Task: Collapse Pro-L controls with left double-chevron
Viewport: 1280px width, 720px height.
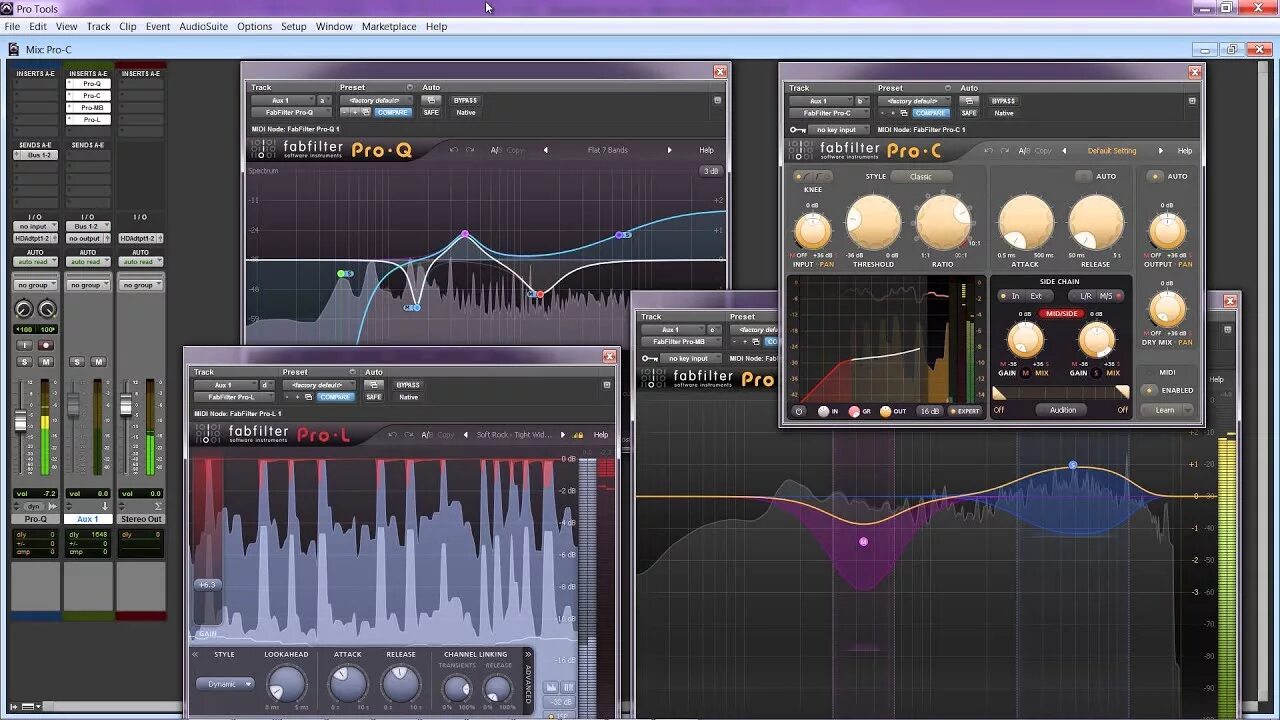Action: pos(195,655)
